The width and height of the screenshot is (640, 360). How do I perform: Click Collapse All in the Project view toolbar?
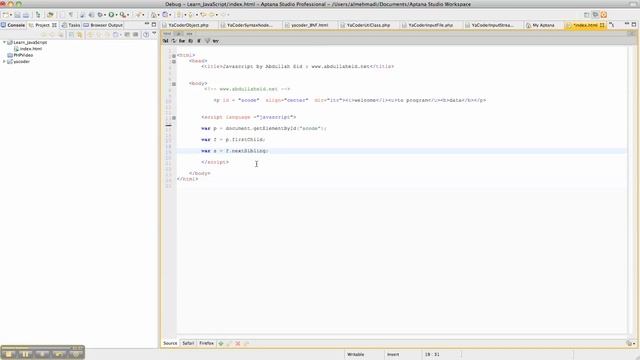pyautogui.click(x=71, y=35)
